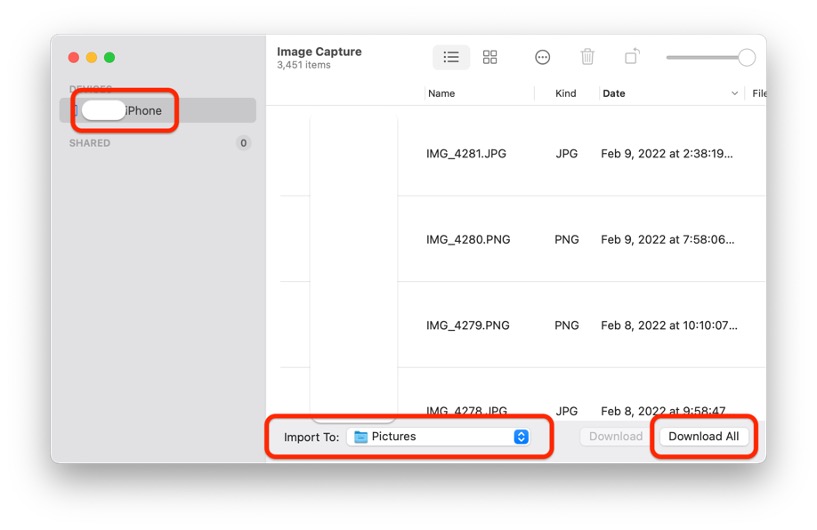
Task: Open the More options ellipsis menu
Action: tap(542, 58)
